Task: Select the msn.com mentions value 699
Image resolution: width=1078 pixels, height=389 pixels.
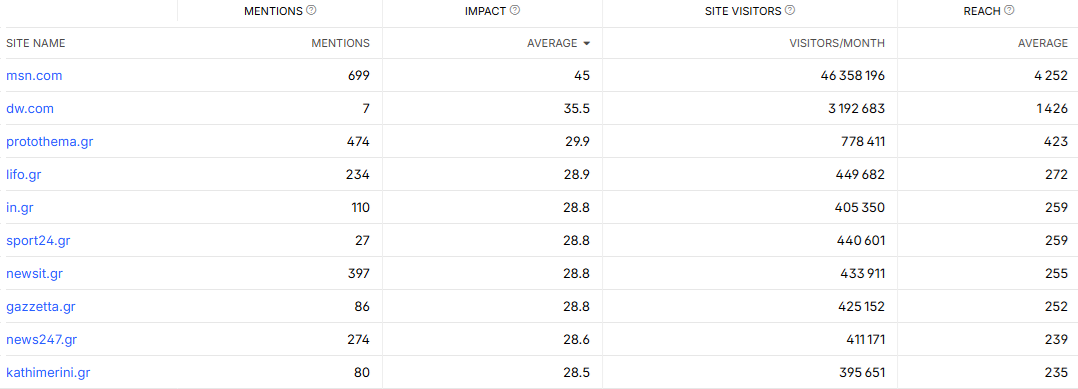Action: tap(359, 76)
